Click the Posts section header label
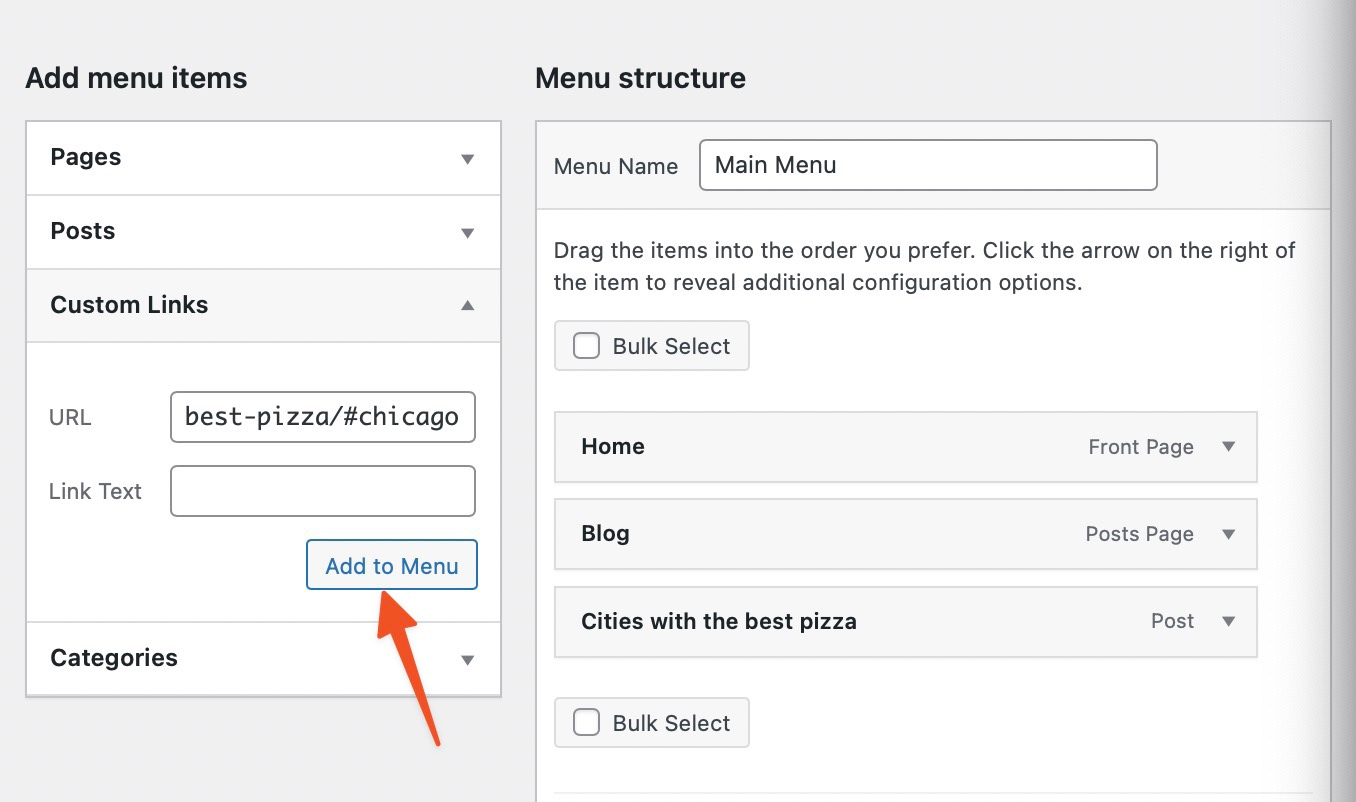1356x802 pixels. coord(82,231)
